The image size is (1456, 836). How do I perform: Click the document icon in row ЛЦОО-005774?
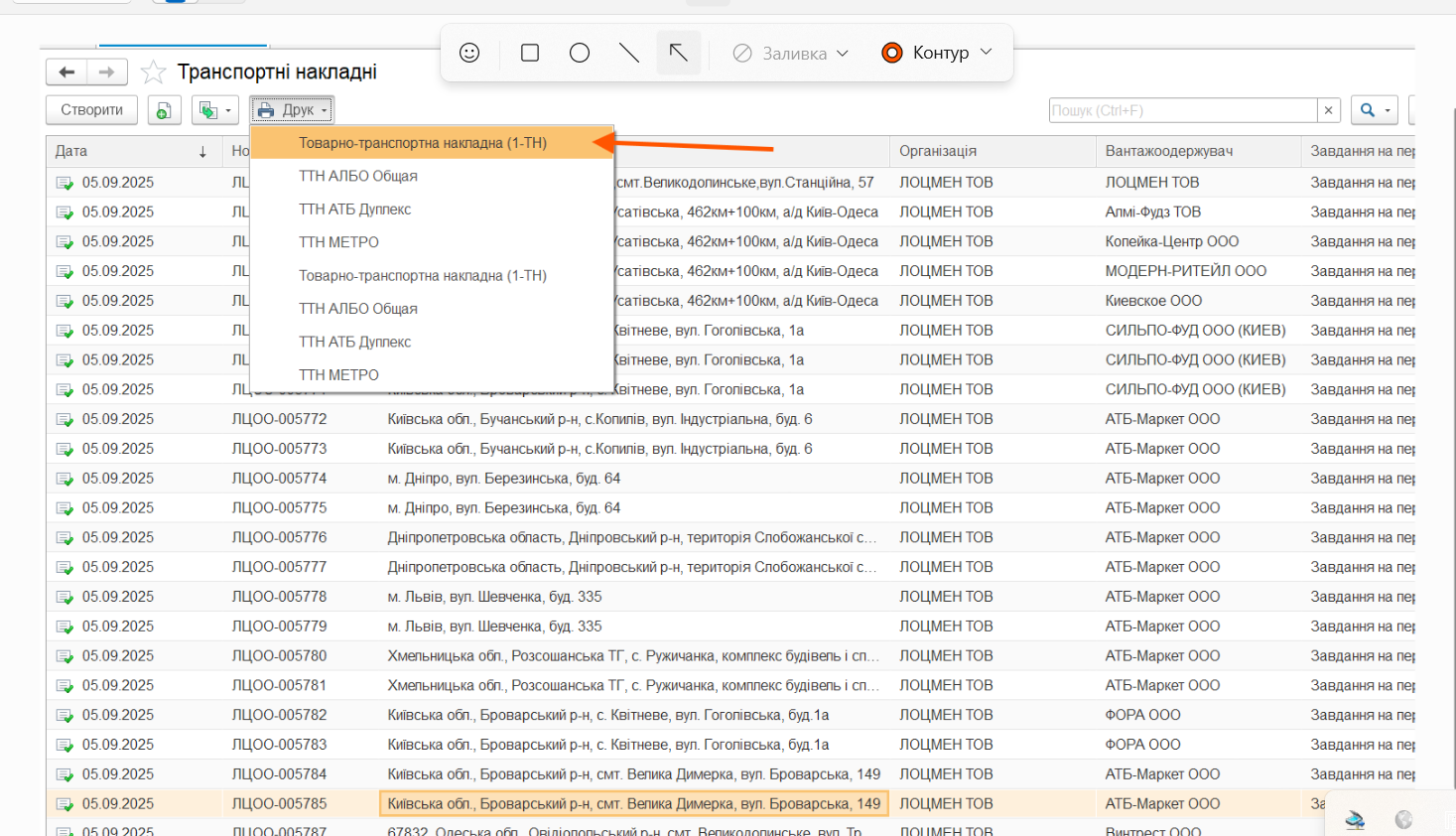click(x=65, y=480)
